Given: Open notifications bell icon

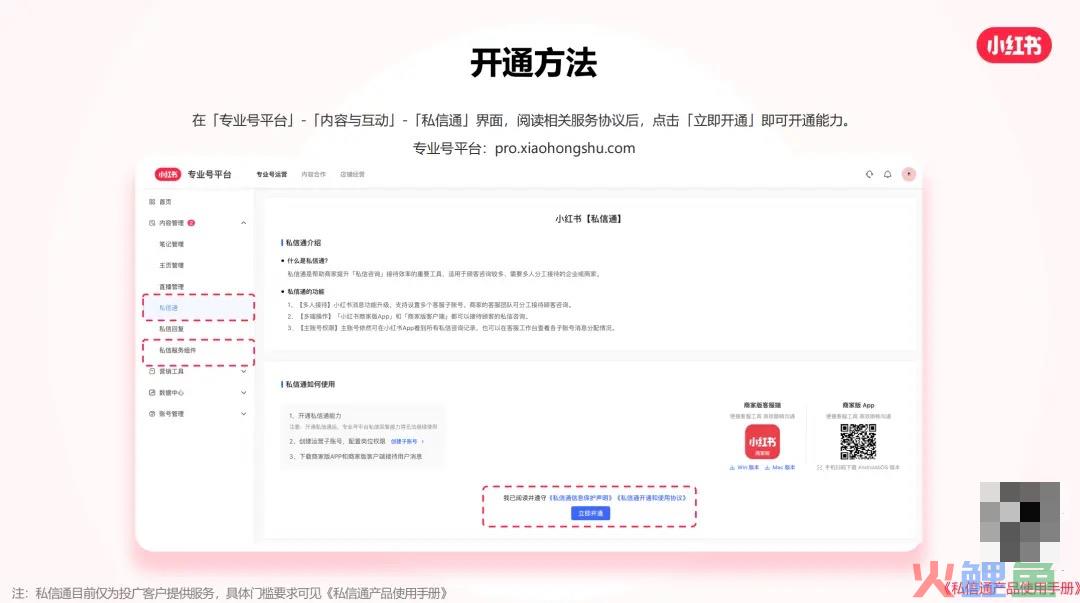Looking at the screenshot, I should [x=888, y=174].
